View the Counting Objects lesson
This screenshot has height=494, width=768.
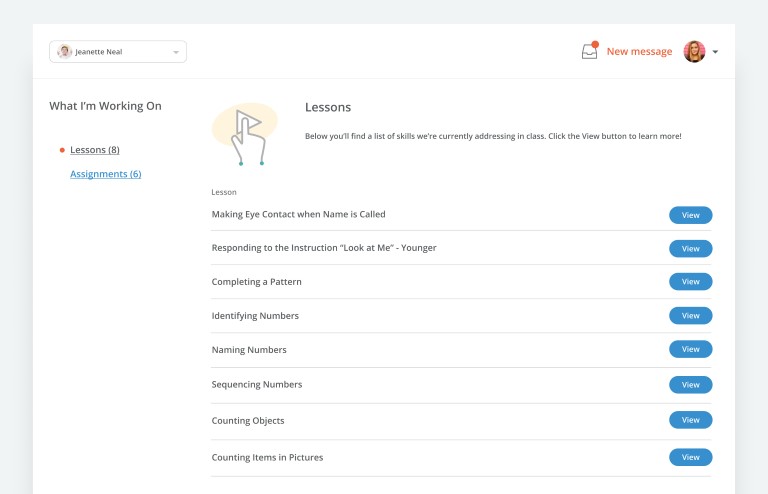(691, 420)
